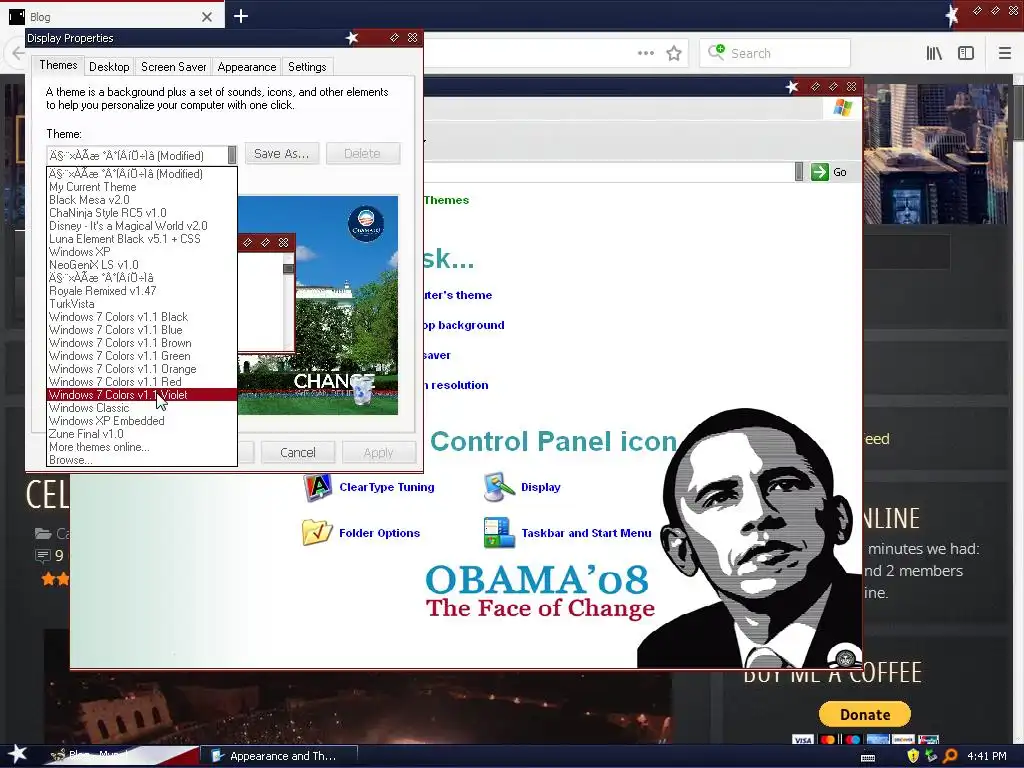Switch to the Settings tab
This screenshot has height=768, width=1024.
coord(307,67)
